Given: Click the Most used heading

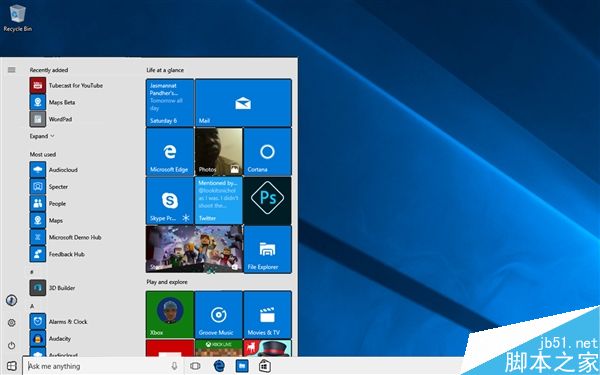Looking at the screenshot, I should click(x=43, y=154).
